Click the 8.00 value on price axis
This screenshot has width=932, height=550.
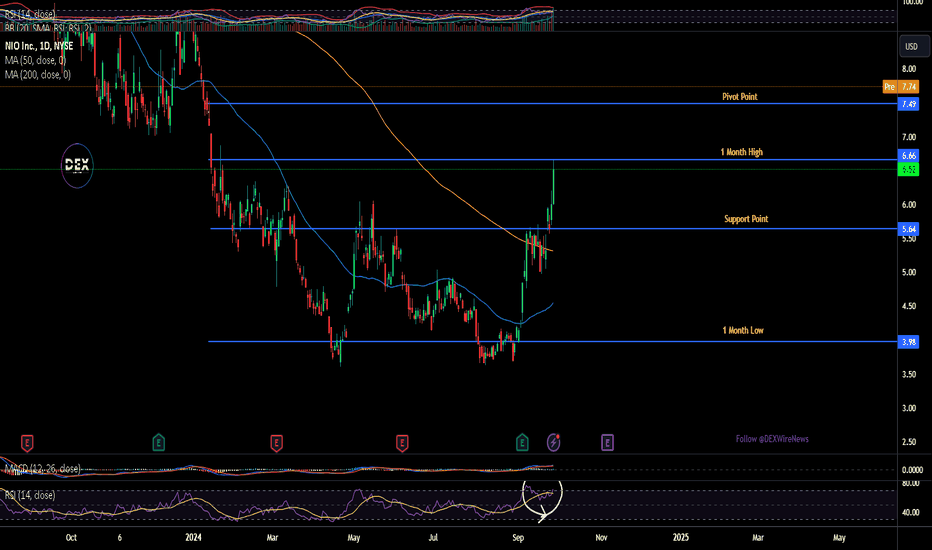[909, 69]
